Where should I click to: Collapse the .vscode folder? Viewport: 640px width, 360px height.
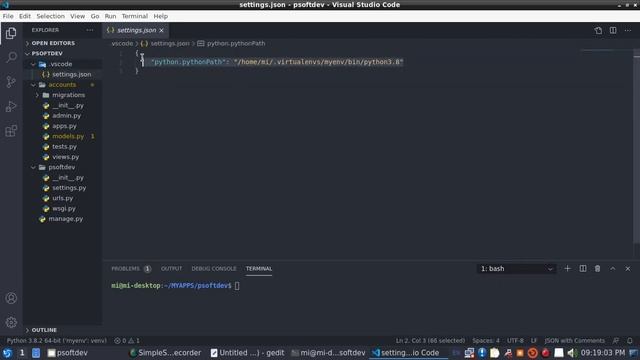pyautogui.click(x=60, y=64)
